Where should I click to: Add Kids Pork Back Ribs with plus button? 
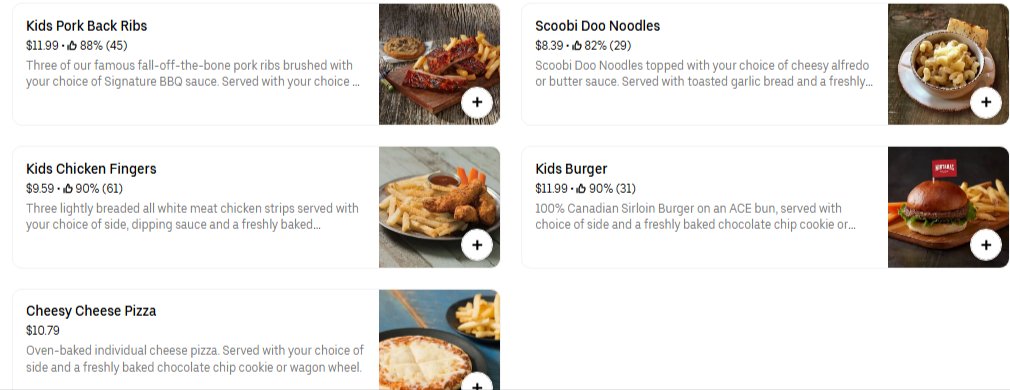477,102
